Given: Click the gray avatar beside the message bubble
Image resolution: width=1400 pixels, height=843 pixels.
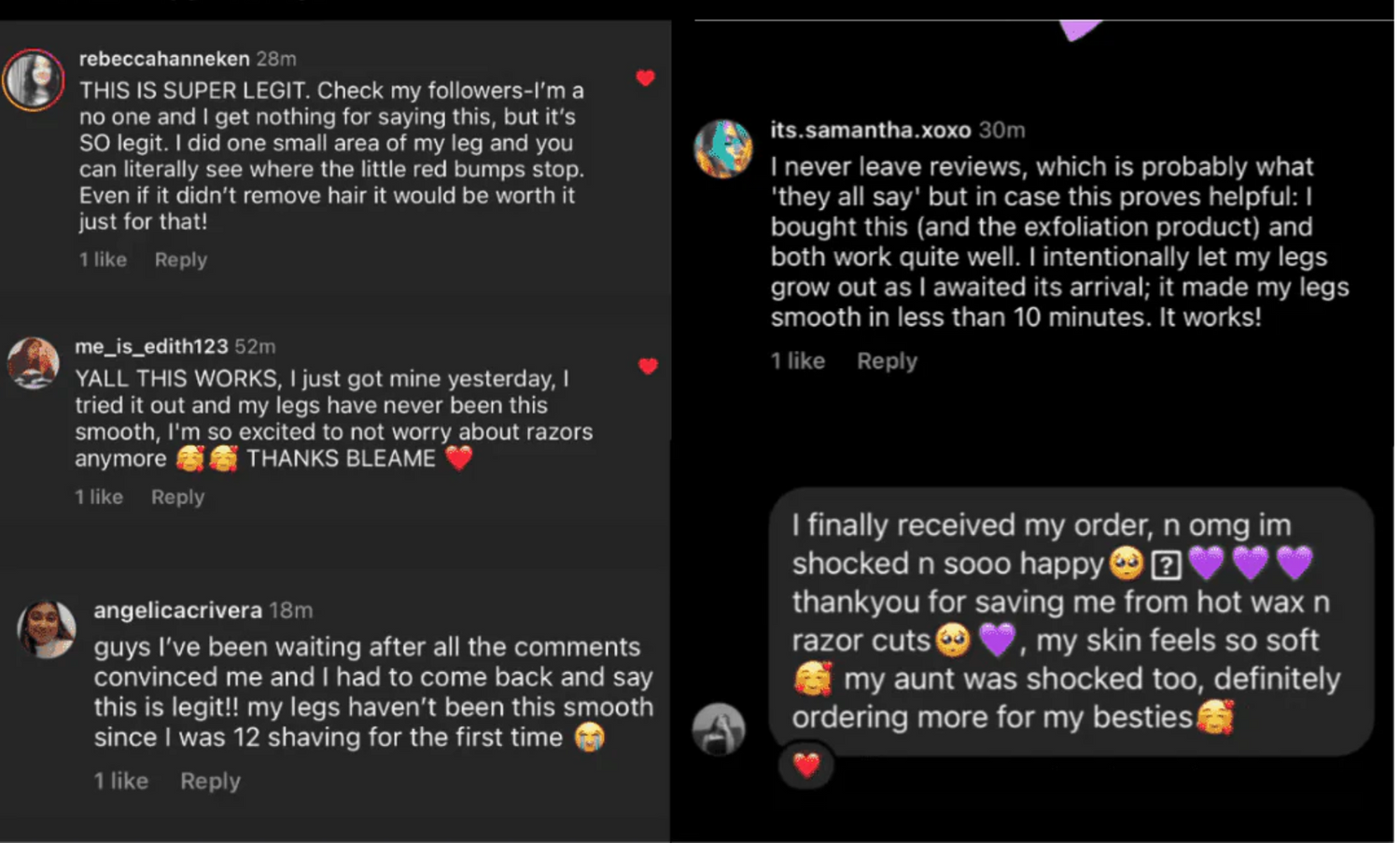Looking at the screenshot, I should (x=719, y=728).
